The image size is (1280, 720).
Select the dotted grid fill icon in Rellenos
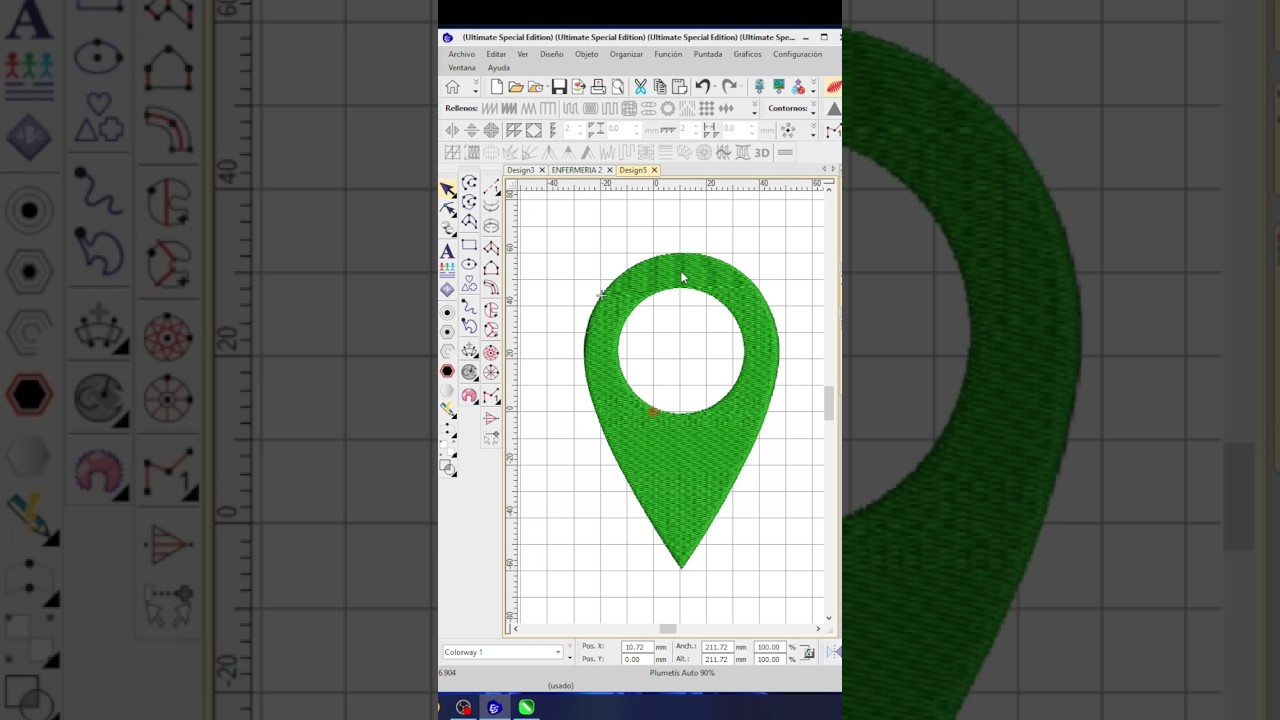click(x=706, y=108)
